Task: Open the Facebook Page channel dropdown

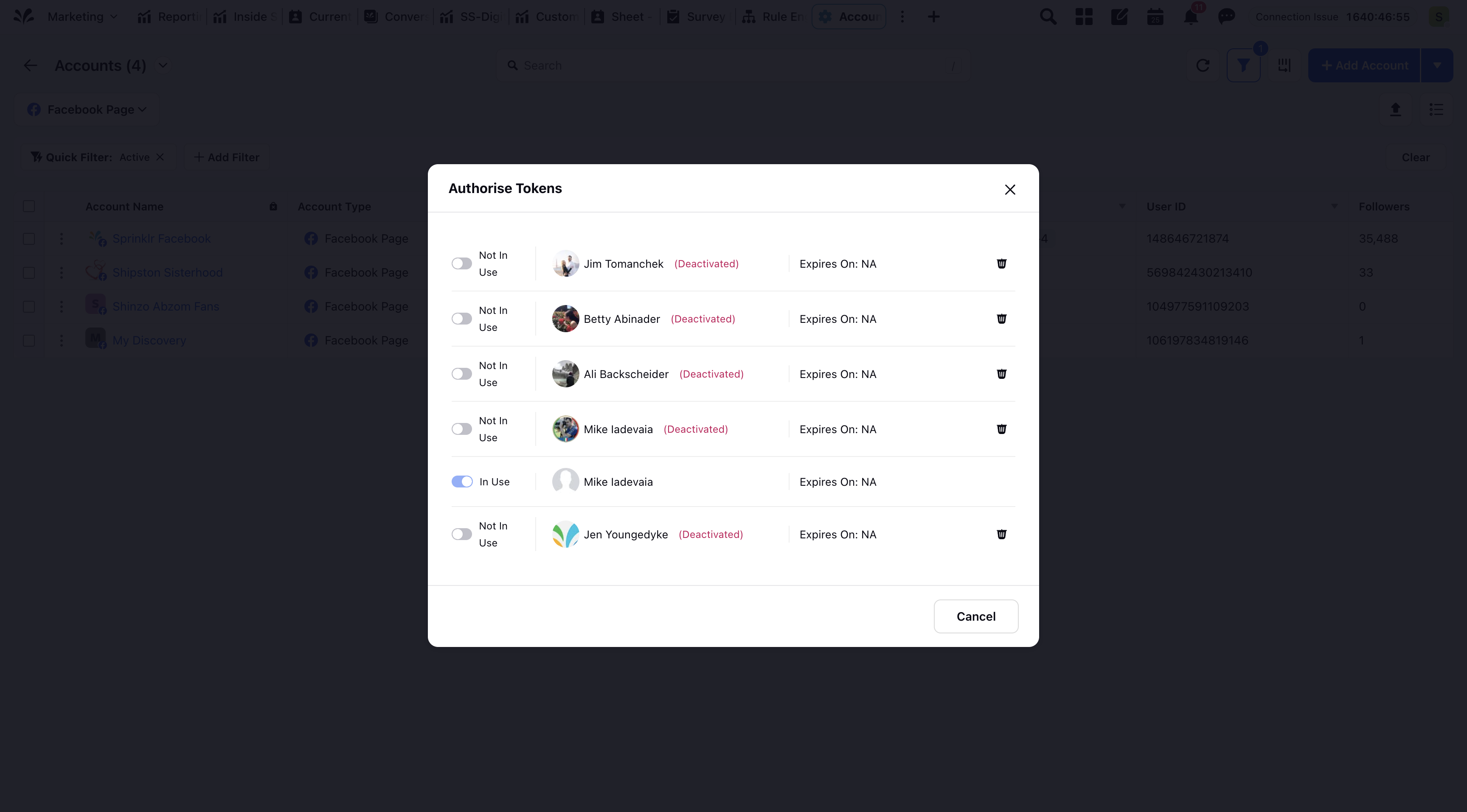Action: [87, 109]
